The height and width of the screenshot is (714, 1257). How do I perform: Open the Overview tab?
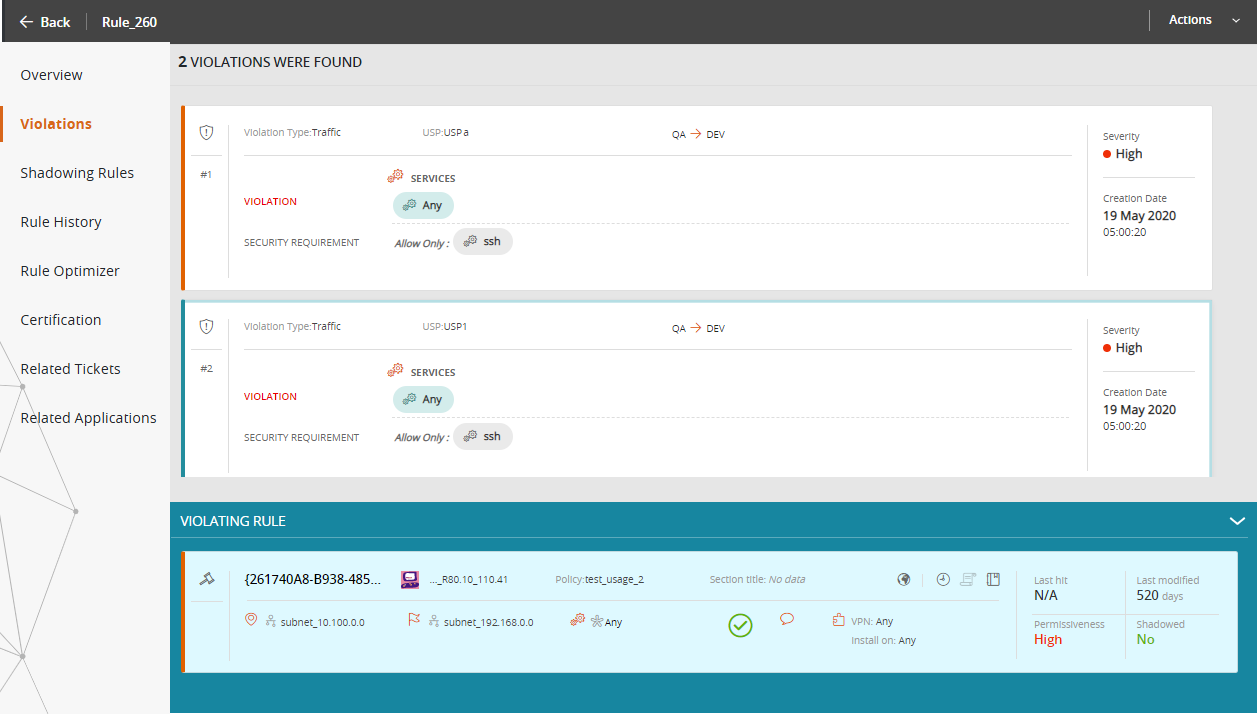pyautogui.click(x=52, y=75)
